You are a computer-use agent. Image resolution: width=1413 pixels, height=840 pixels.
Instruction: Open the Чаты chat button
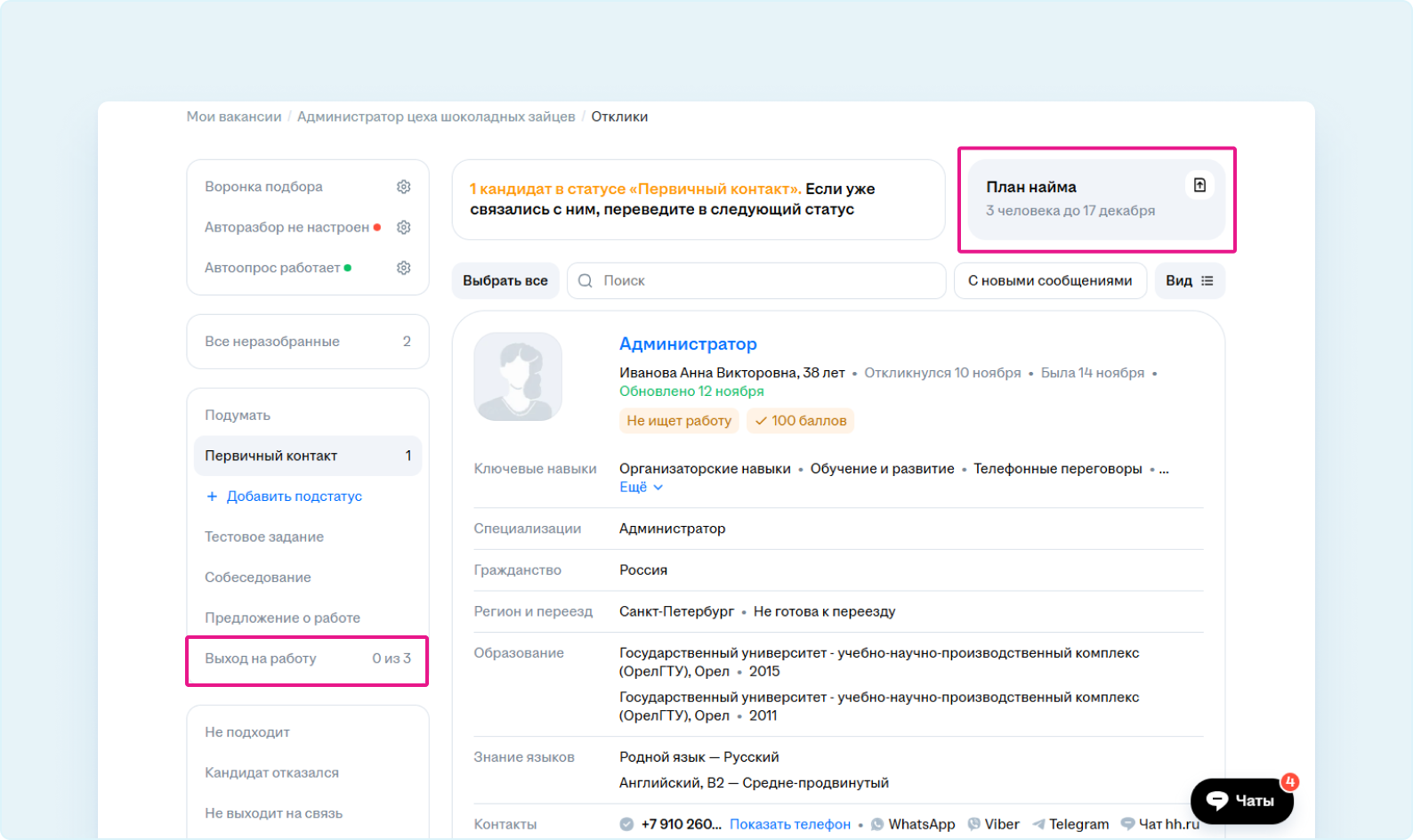click(x=1241, y=801)
